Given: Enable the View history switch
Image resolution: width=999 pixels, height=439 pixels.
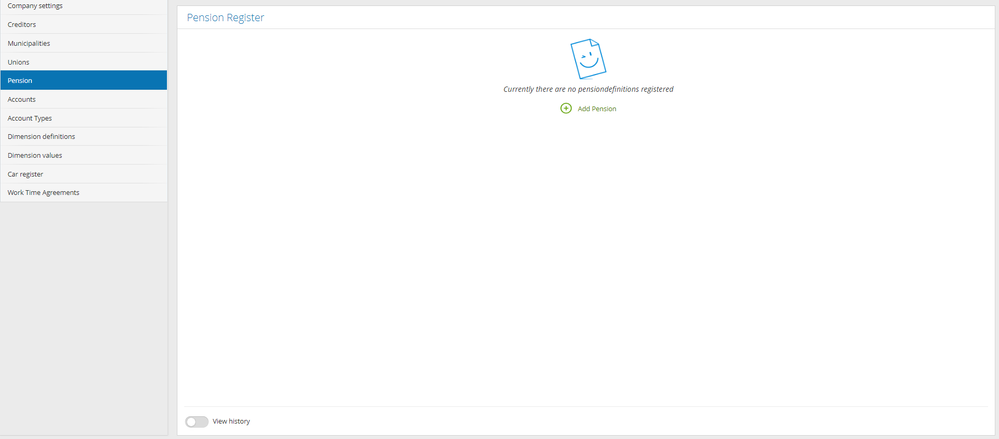Looking at the screenshot, I should pos(196,422).
